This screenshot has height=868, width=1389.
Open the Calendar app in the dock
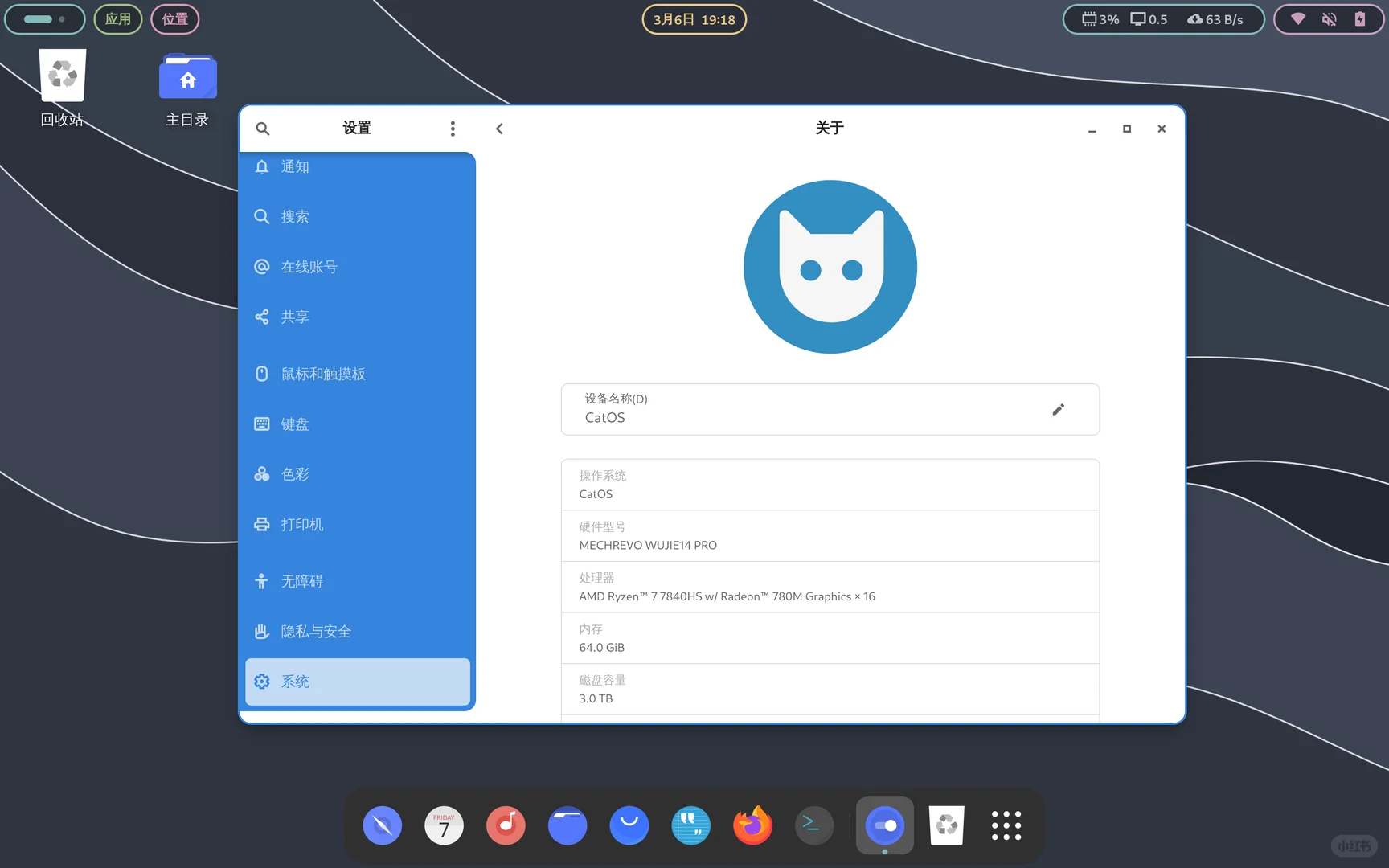pyautogui.click(x=444, y=825)
